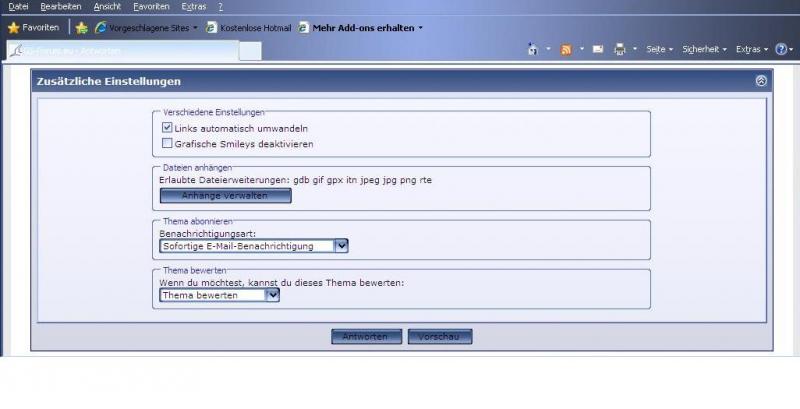The width and height of the screenshot is (800, 409).
Task: Click the add to favorites bar icon
Action: [x=82, y=27]
